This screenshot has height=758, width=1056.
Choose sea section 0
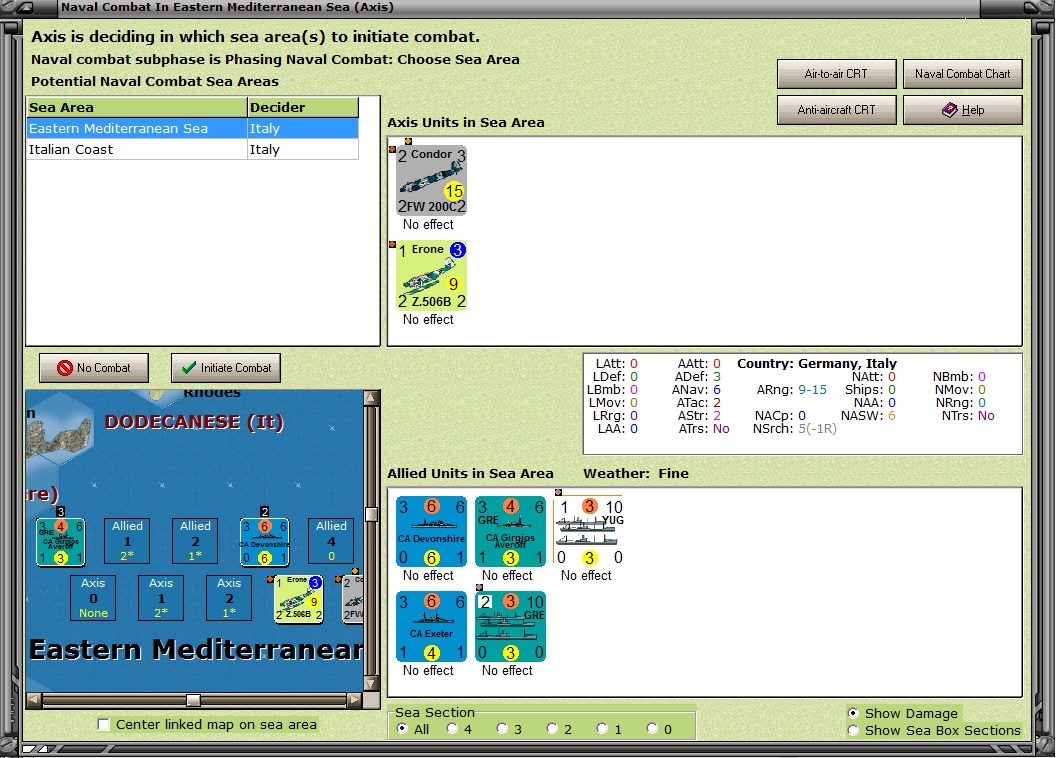[652, 728]
